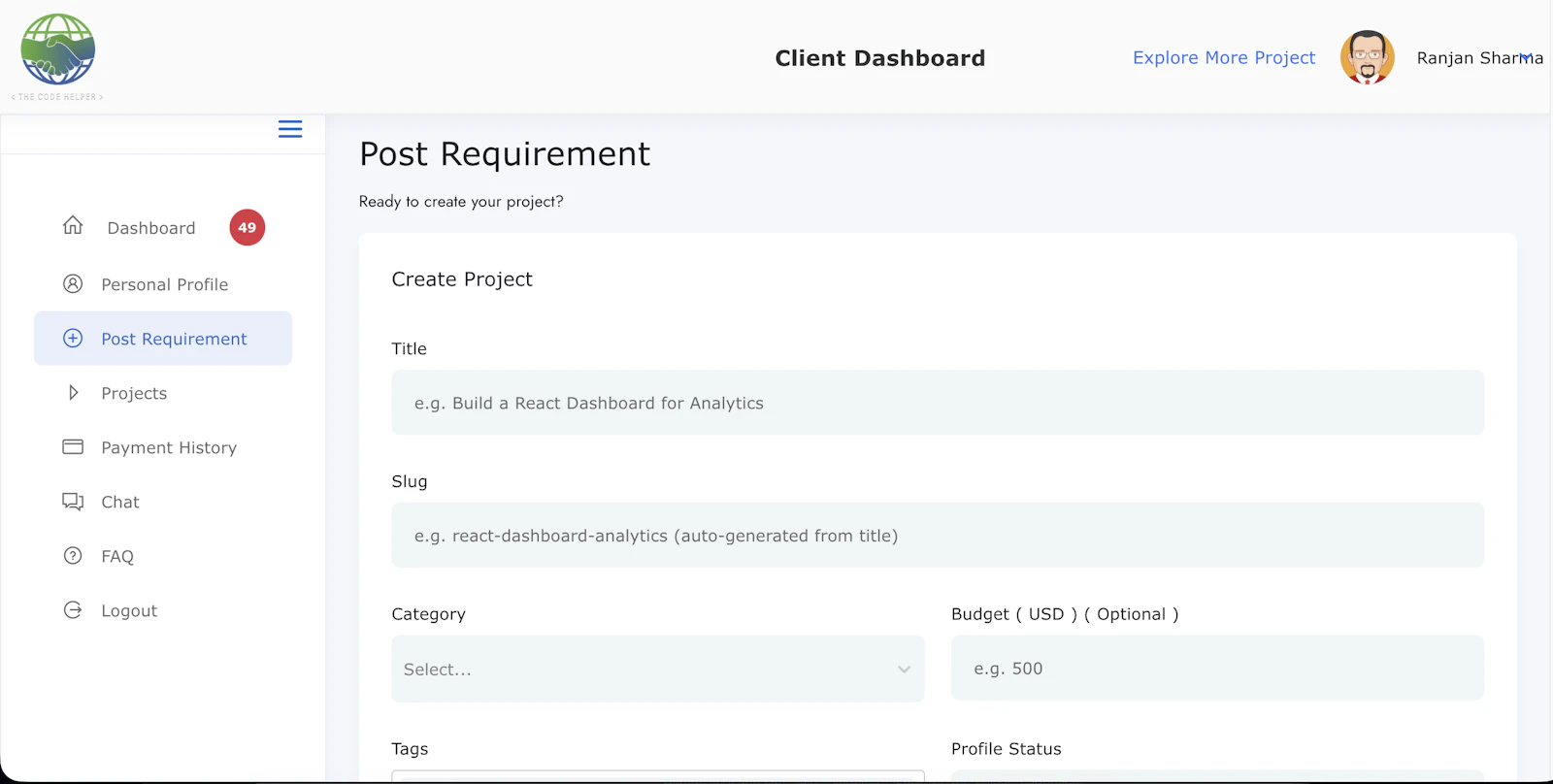Click the Chat speech-bubble icon
This screenshot has width=1553, height=784.
73,502
